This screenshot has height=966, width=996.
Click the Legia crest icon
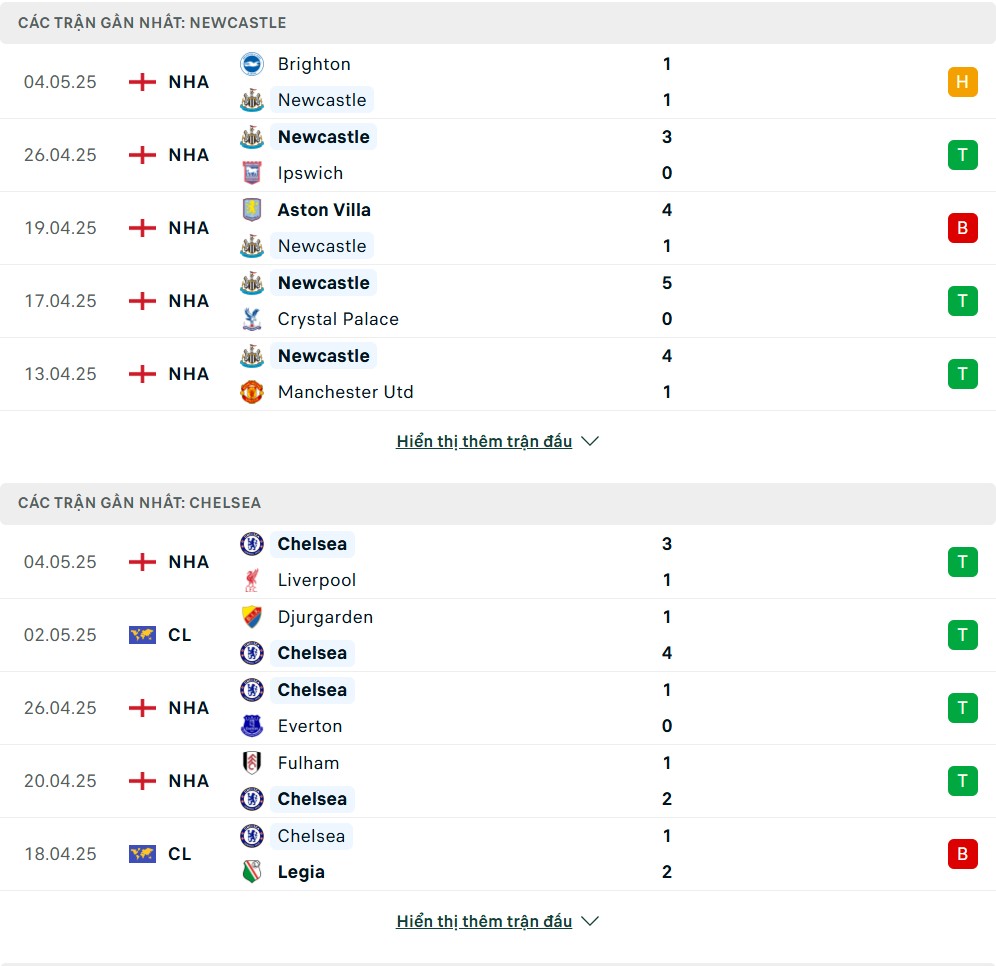[252, 872]
